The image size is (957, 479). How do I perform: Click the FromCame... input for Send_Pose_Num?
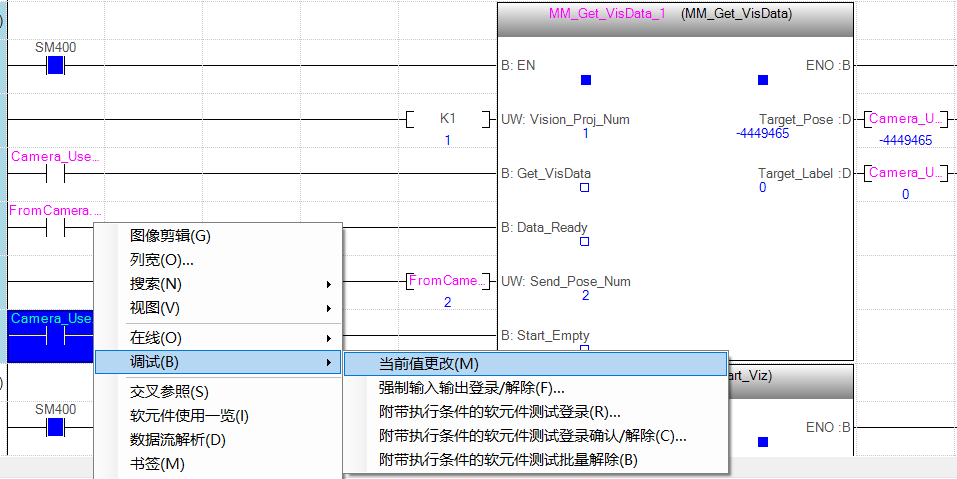point(448,281)
